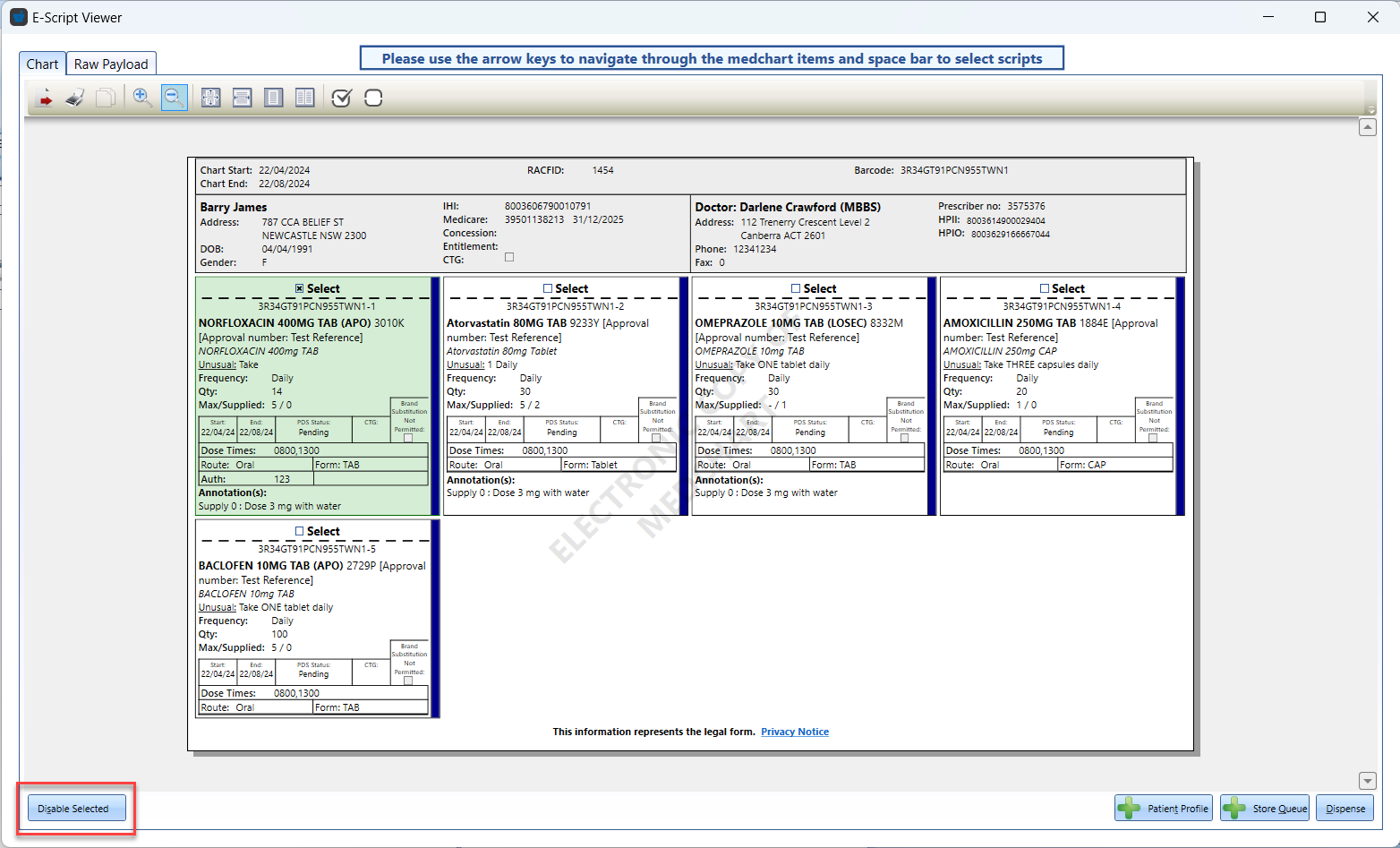Close the E-Script Viewer window
This screenshot has height=848, width=1400.
(x=1372, y=17)
